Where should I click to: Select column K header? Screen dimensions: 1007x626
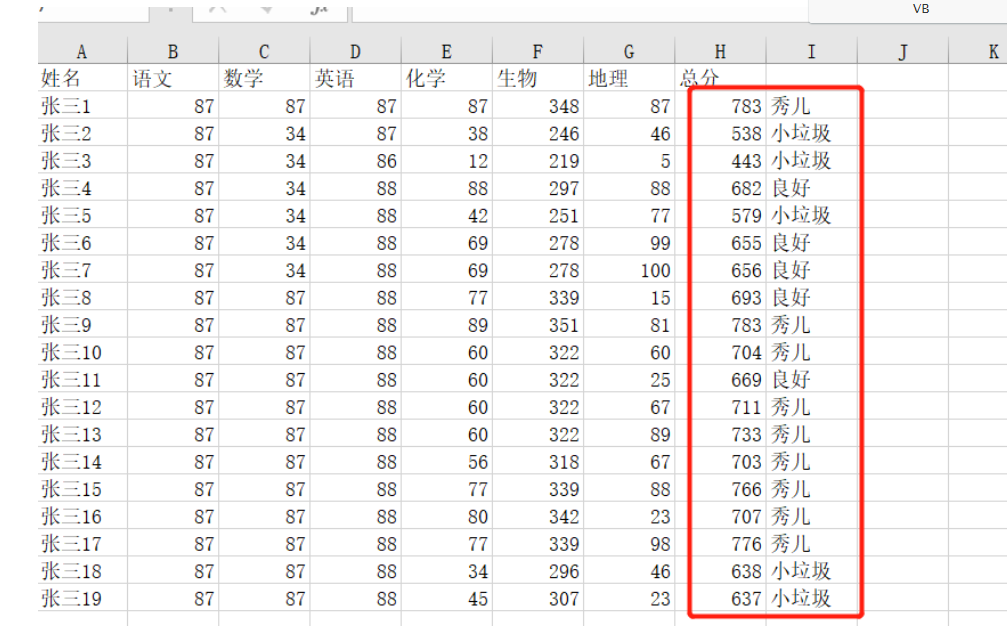point(978,51)
